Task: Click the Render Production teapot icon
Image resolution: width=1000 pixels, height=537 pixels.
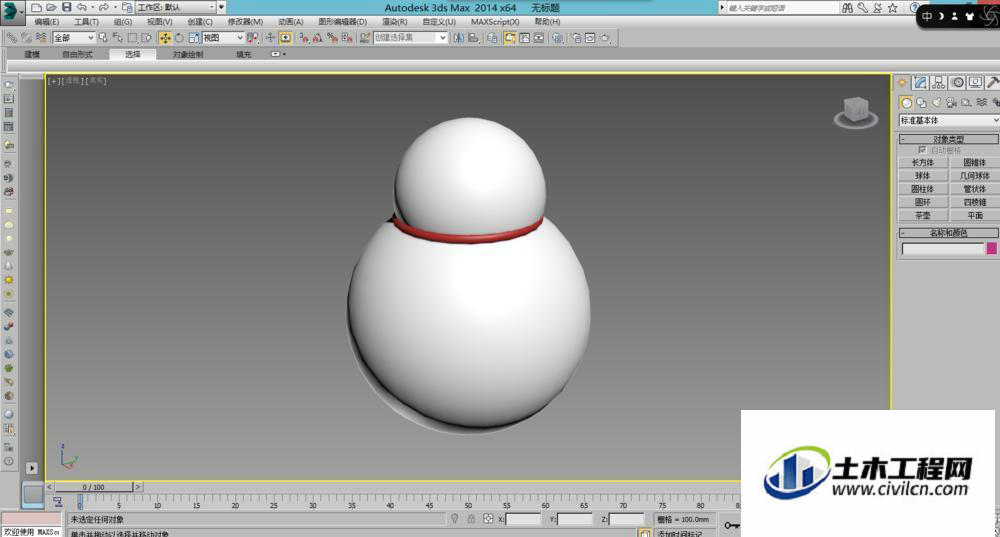Action: coord(605,38)
